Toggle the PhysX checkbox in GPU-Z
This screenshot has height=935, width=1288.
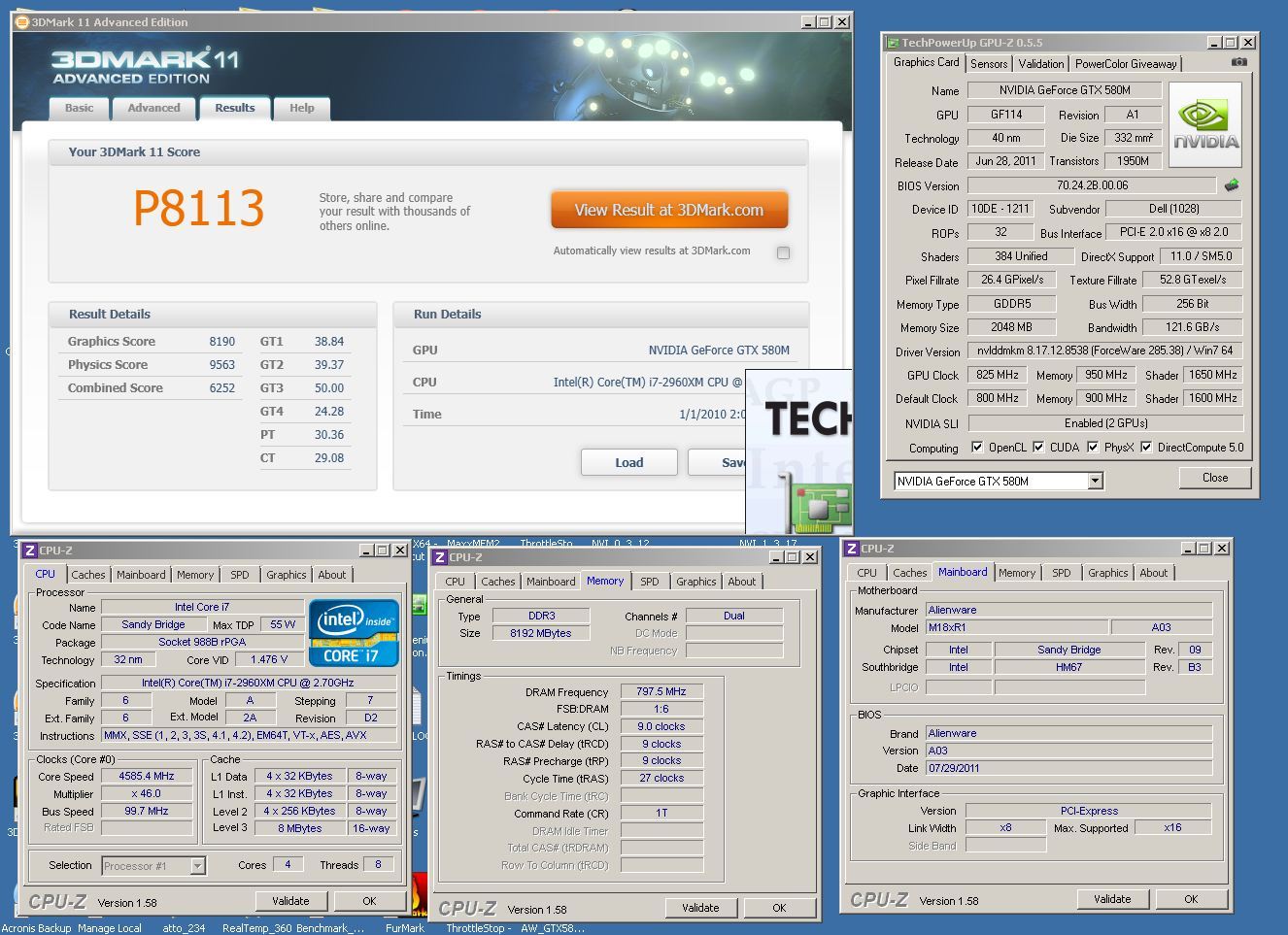pos(1093,448)
